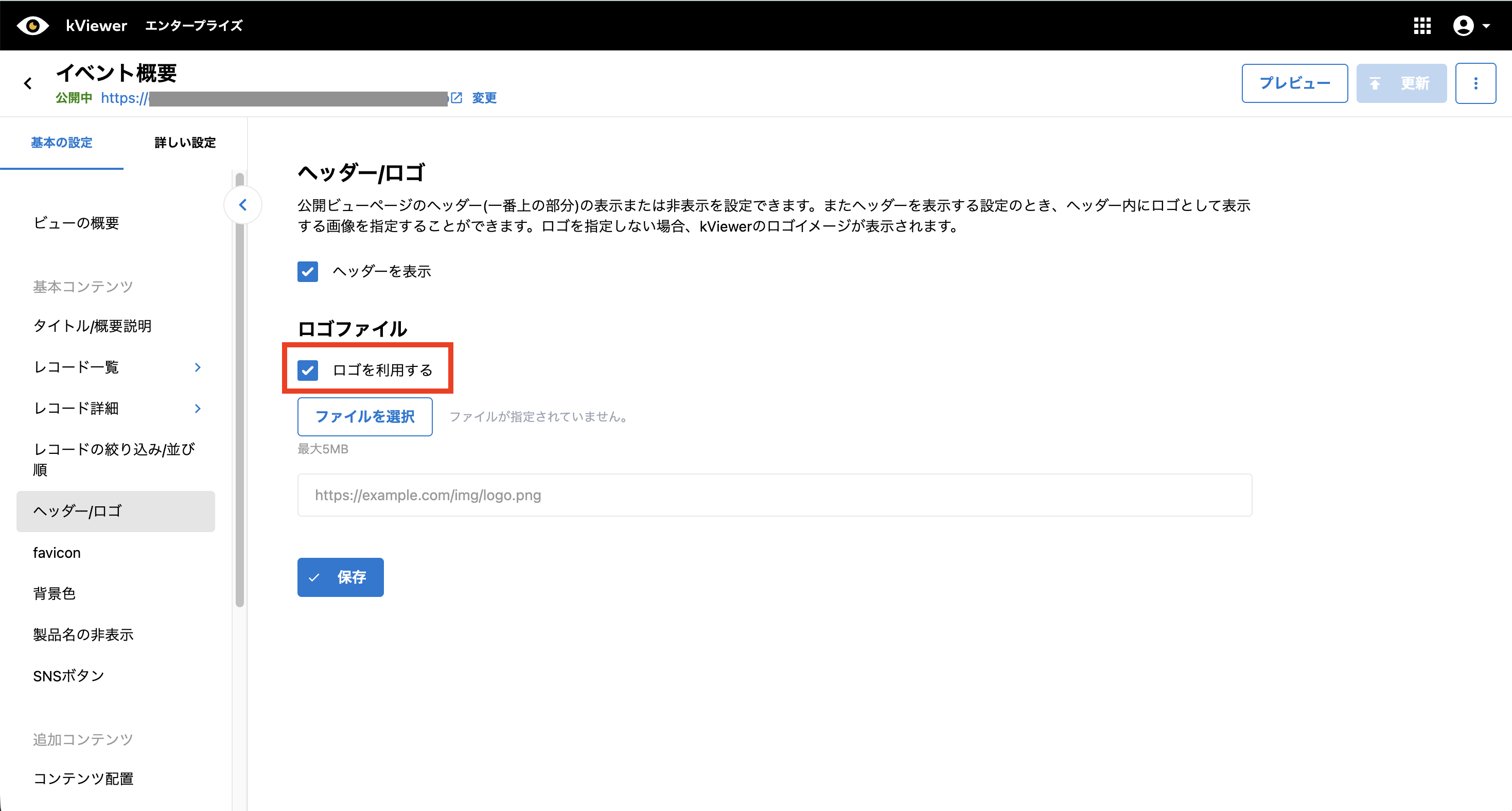Uncheck the ロゴを利用する checkbox
The image size is (1512, 811).
click(x=308, y=371)
